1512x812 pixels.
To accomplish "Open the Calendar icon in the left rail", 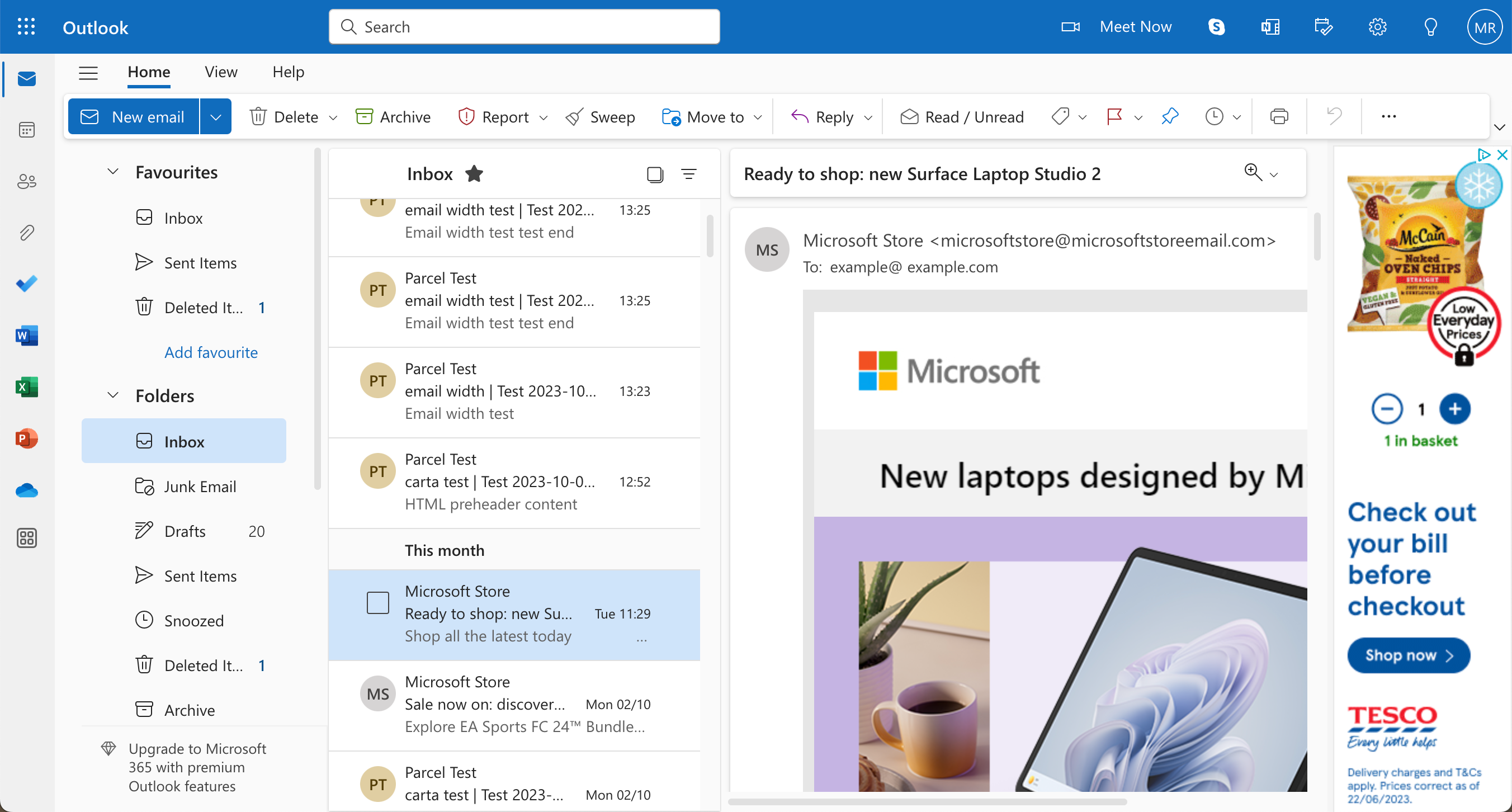I will tap(26, 130).
